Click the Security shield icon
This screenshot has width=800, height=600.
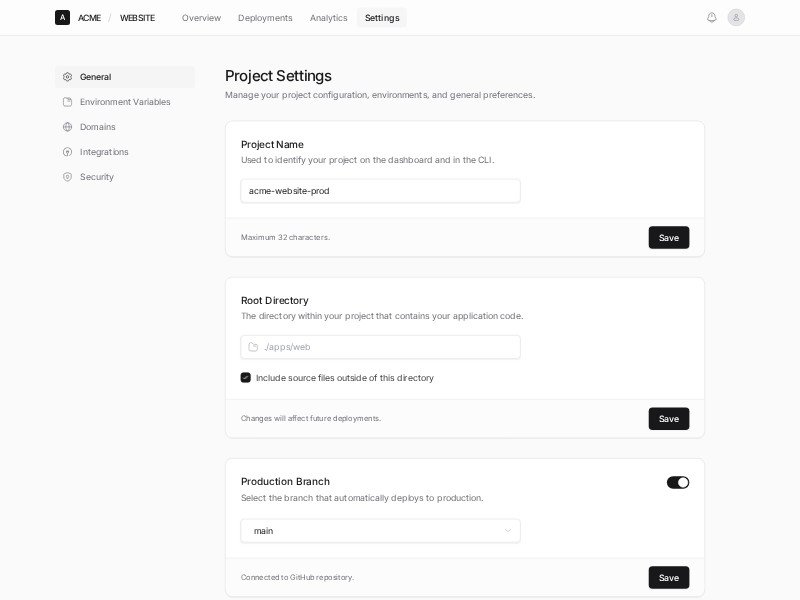(68, 177)
